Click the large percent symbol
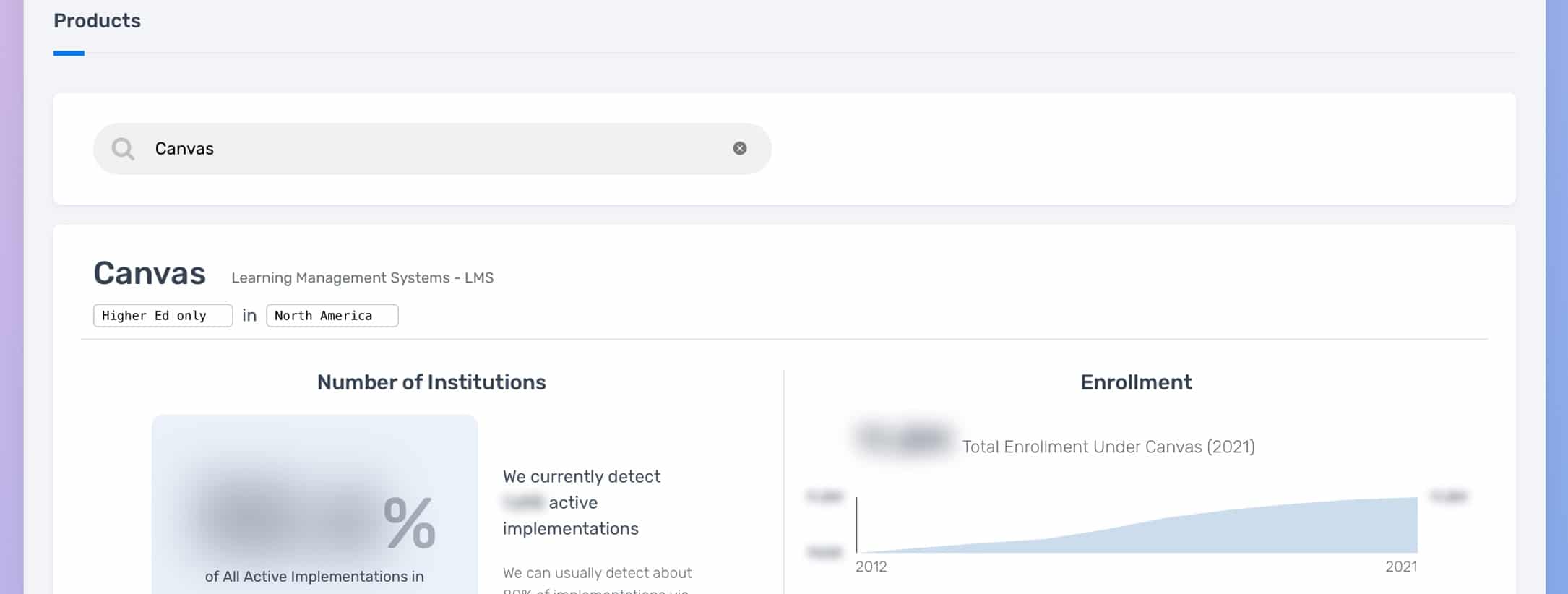The width and height of the screenshot is (1568, 594). [409, 522]
